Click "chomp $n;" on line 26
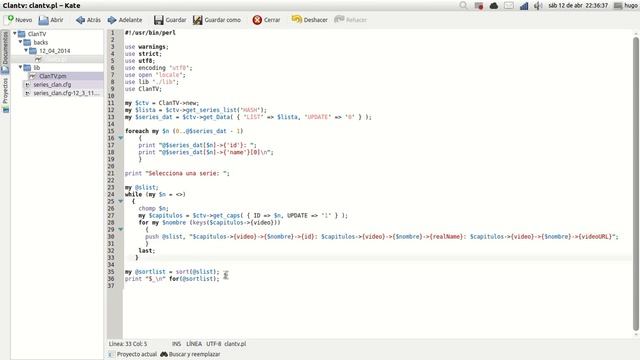The image size is (640, 360). tap(153, 209)
